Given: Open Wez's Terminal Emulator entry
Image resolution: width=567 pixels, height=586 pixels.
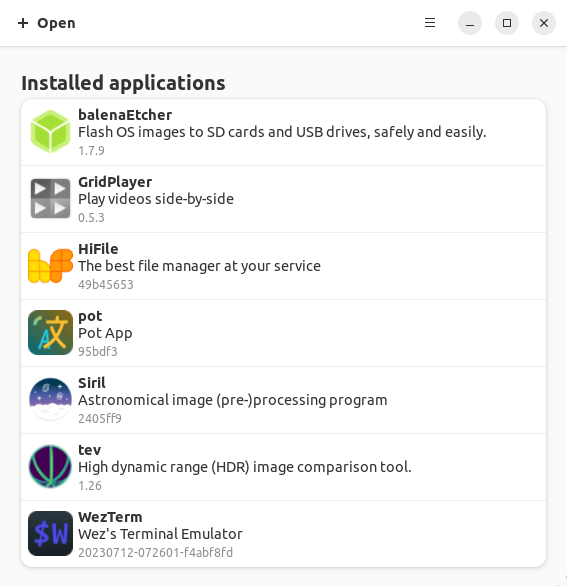Looking at the screenshot, I should (284, 534).
